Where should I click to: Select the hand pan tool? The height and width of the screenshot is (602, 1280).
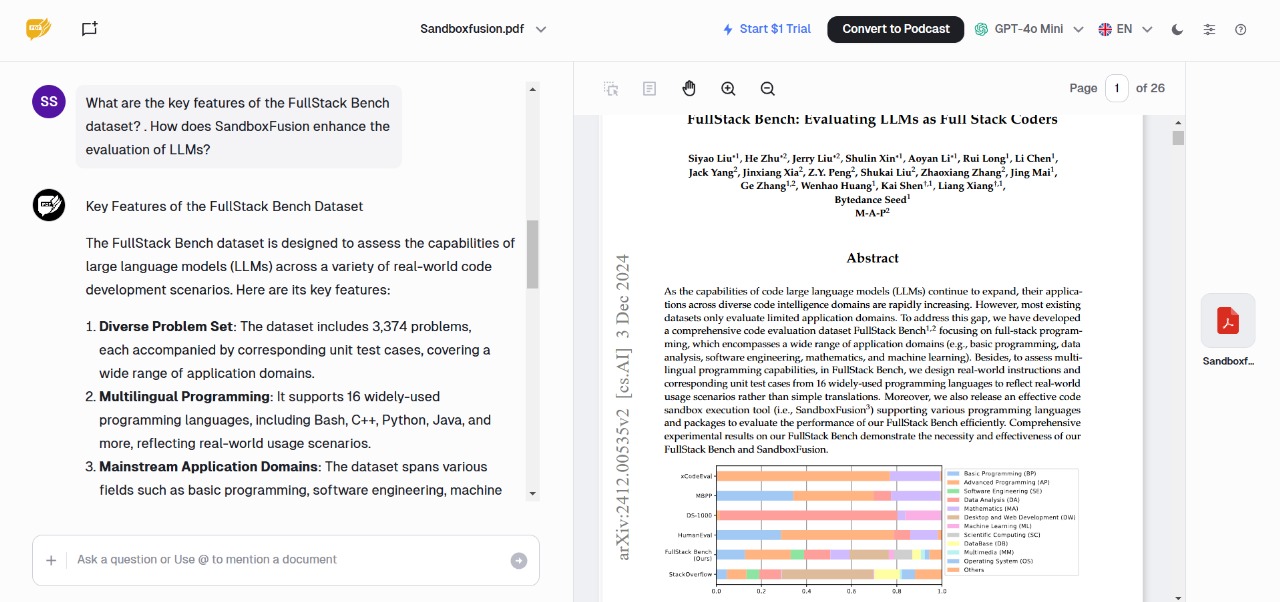tap(689, 88)
